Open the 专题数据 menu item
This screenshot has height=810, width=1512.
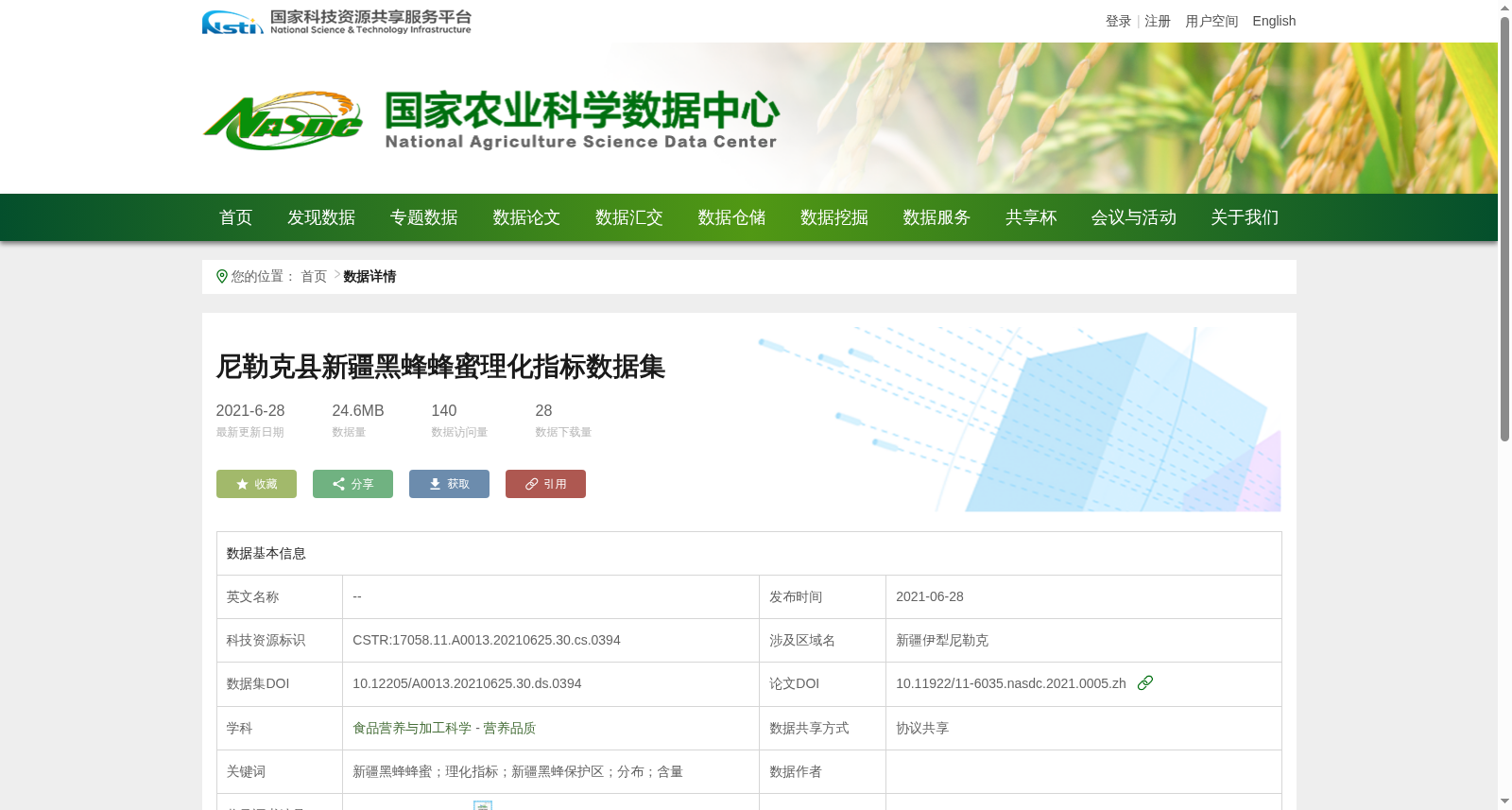[424, 217]
